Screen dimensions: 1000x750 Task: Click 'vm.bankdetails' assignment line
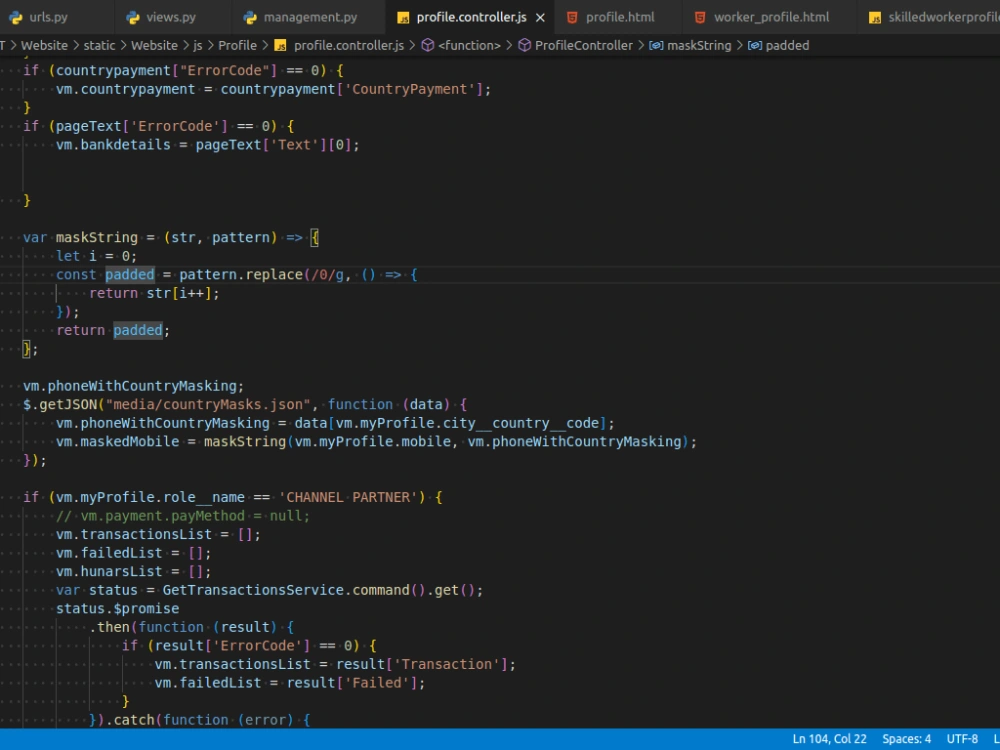(208, 145)
